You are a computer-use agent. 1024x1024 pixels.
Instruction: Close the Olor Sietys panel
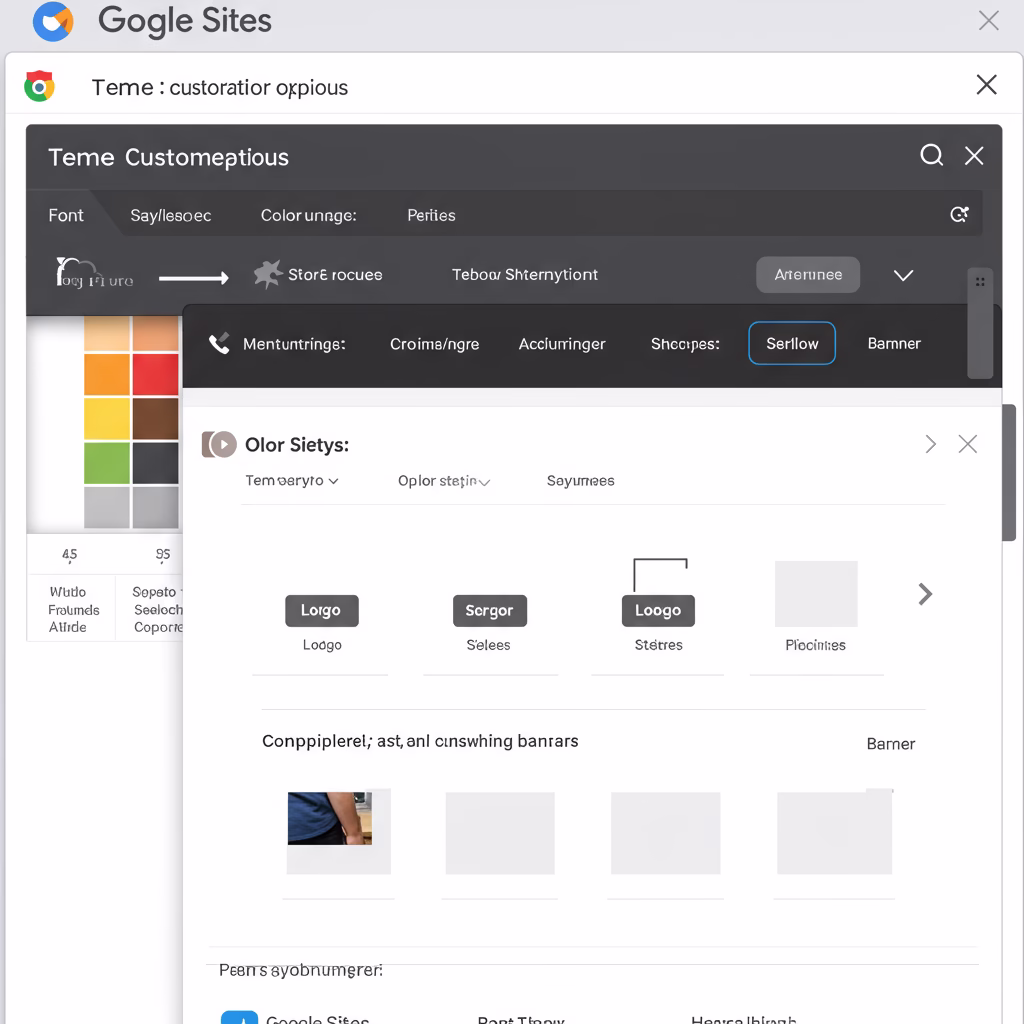coord(967,444)
